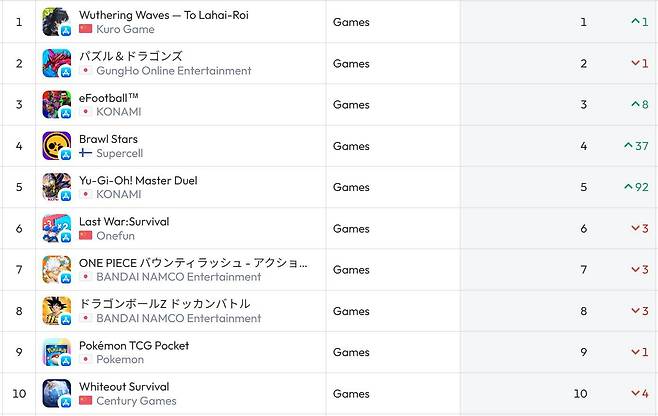Open the Kuro Game publisher link
Viewport: 658px width, 416px height.
coord(125,30)
